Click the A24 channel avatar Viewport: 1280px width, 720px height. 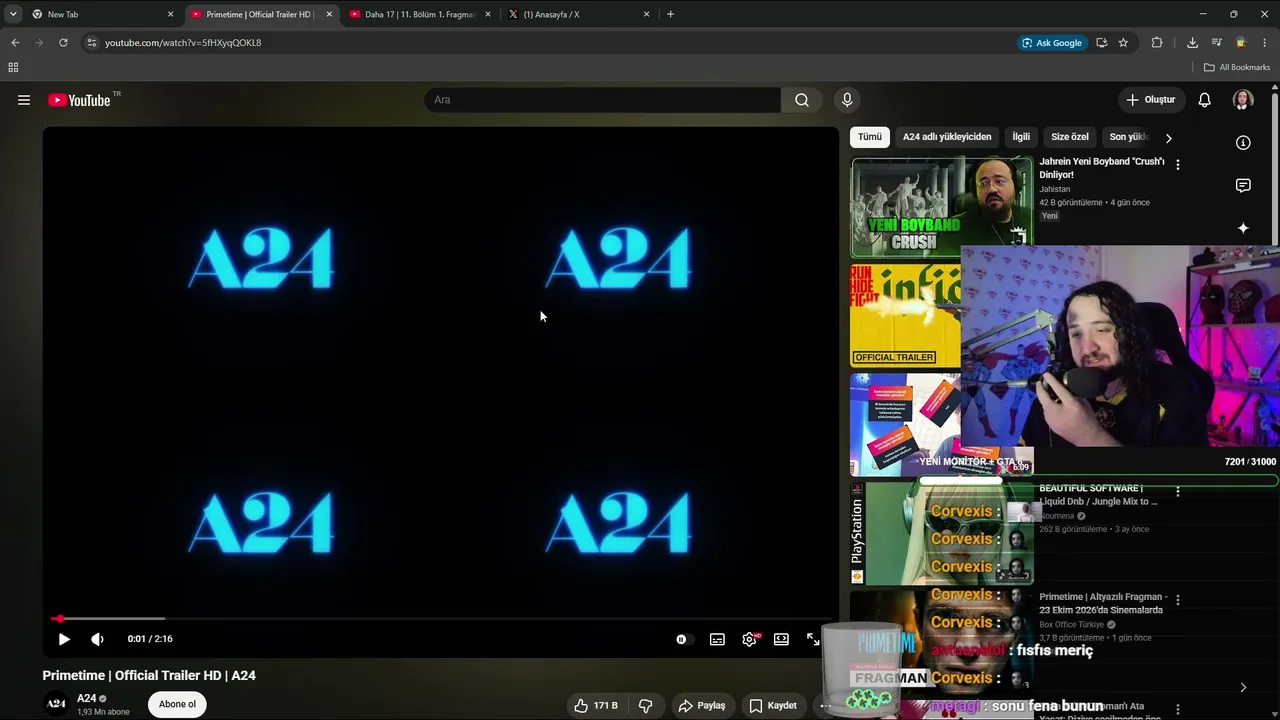57,704
